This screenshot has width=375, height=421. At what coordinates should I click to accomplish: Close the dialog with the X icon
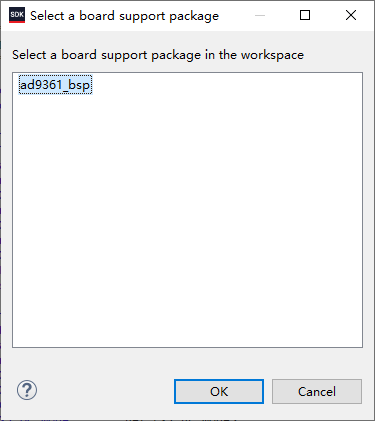351,15
